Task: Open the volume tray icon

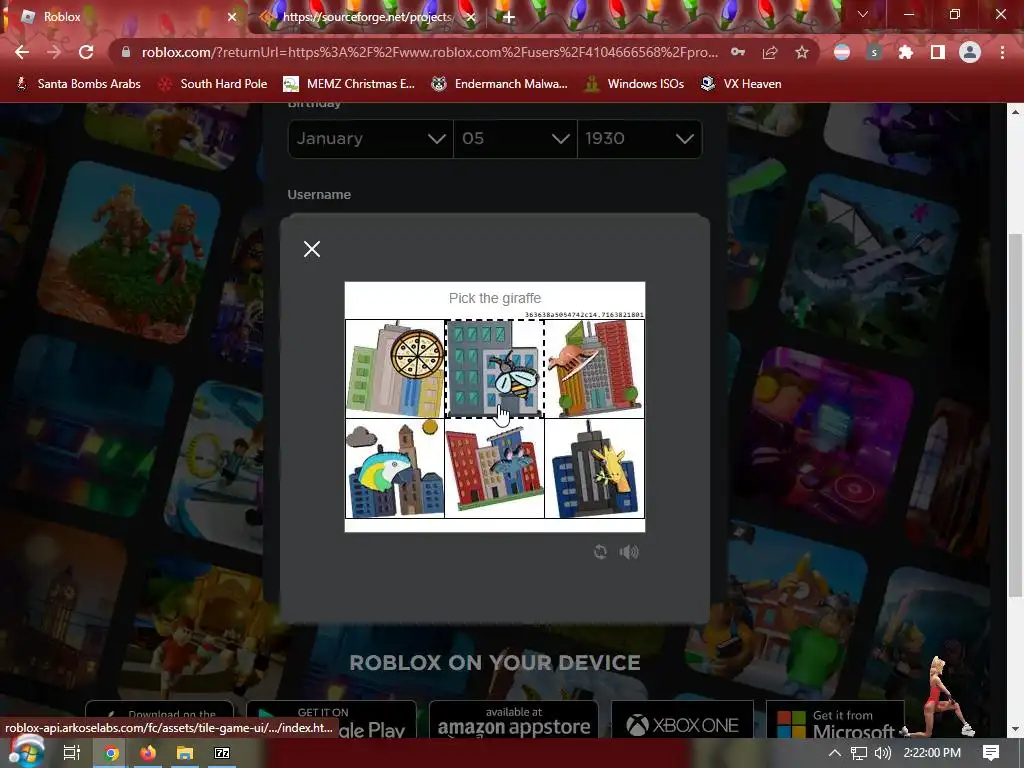Action: 883,753
